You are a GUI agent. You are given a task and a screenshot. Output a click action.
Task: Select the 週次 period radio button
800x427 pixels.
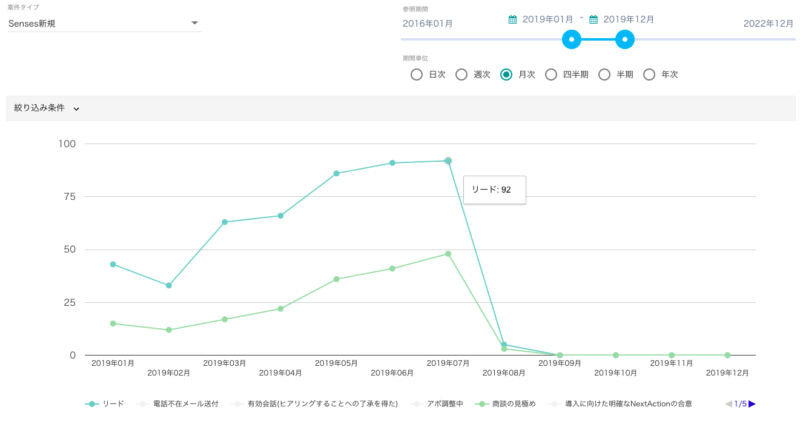click(x=461, y=74)
